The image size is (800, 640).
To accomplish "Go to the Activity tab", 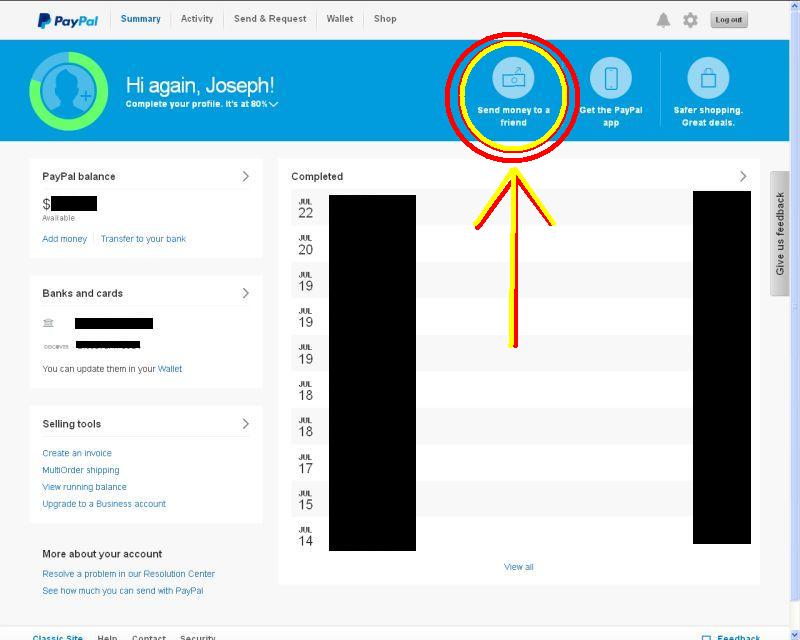I will pyautogui.click(x=197, y=19).
